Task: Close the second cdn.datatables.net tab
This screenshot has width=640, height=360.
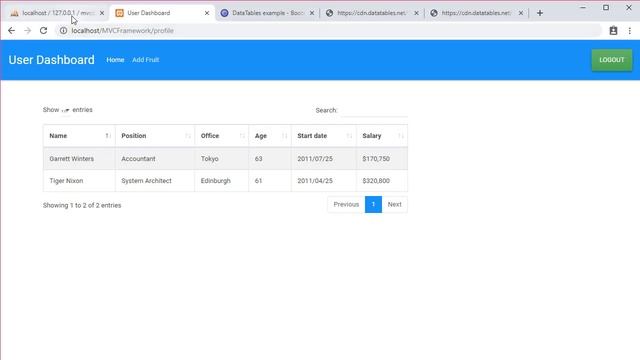Action: (x=521, y=13)
